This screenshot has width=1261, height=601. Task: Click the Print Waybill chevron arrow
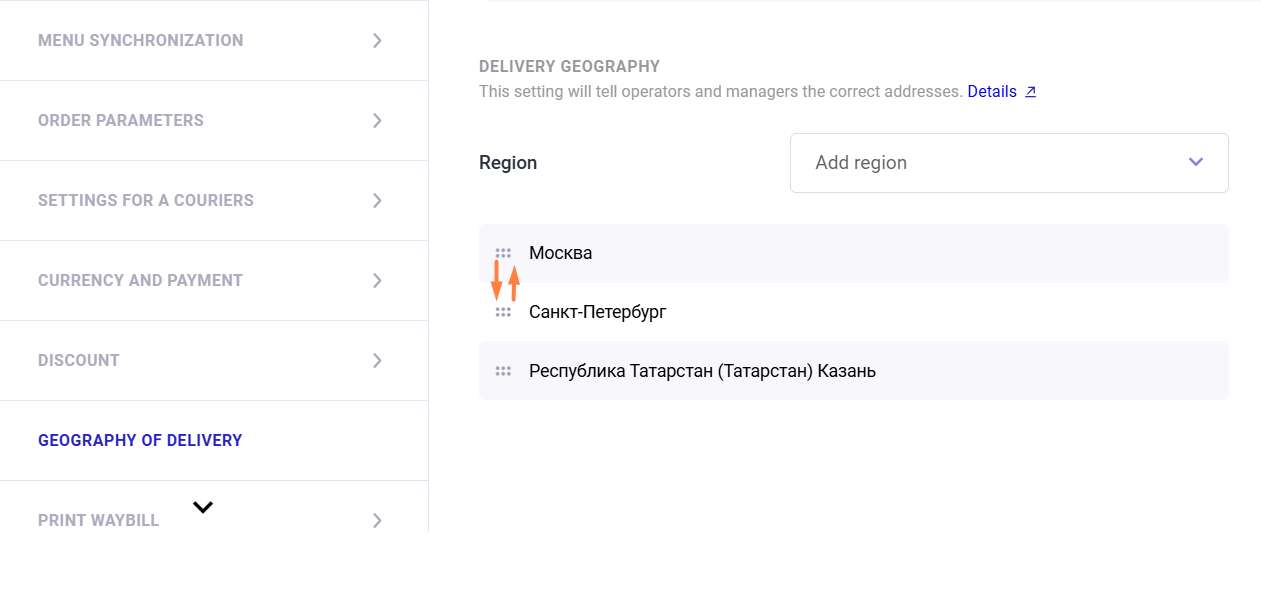click(377, 520)
